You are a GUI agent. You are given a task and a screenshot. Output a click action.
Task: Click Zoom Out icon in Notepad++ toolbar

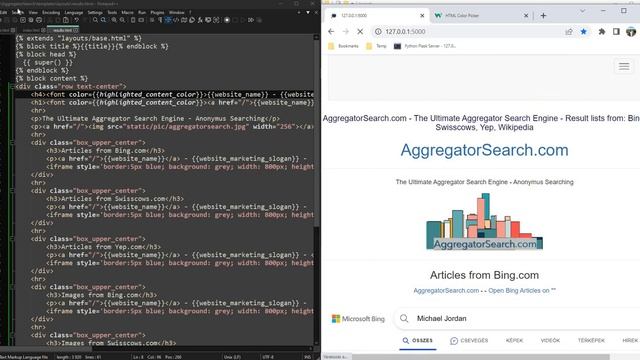coord(122,20)
